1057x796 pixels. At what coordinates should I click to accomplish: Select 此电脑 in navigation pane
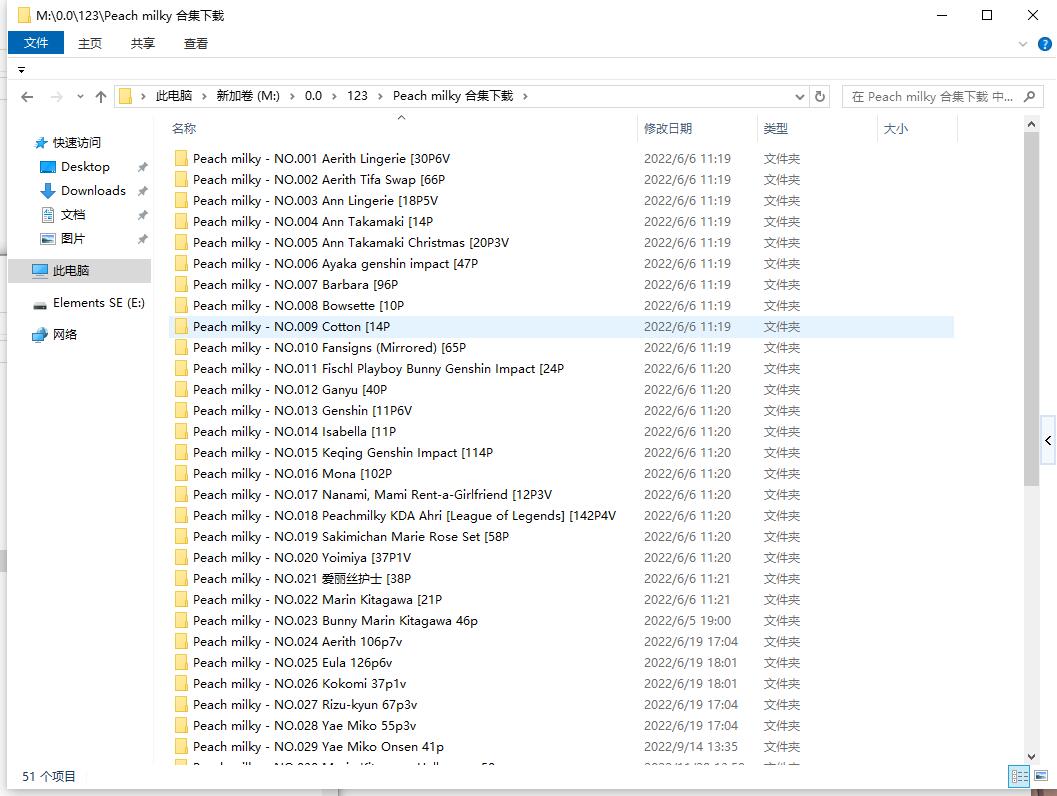80,271
